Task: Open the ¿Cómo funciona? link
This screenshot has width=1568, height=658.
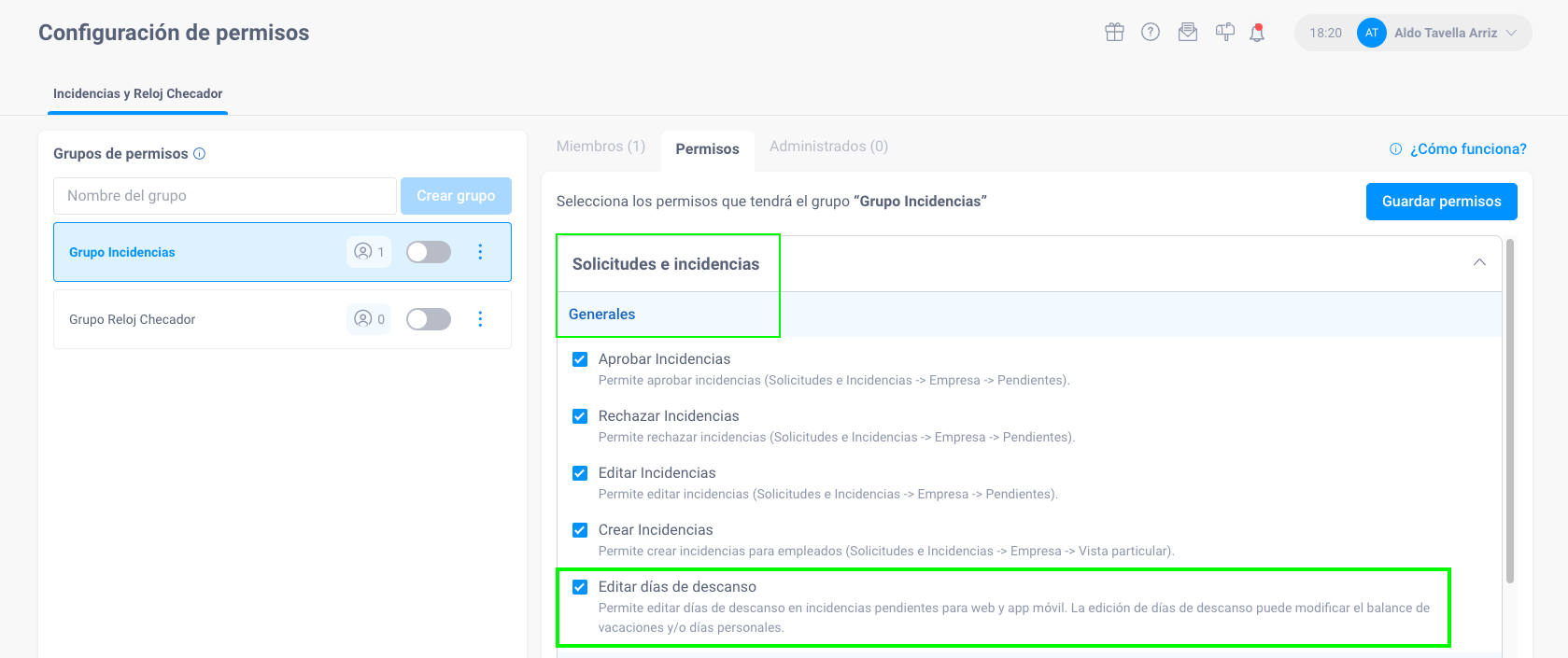Action: point(1468,149)
